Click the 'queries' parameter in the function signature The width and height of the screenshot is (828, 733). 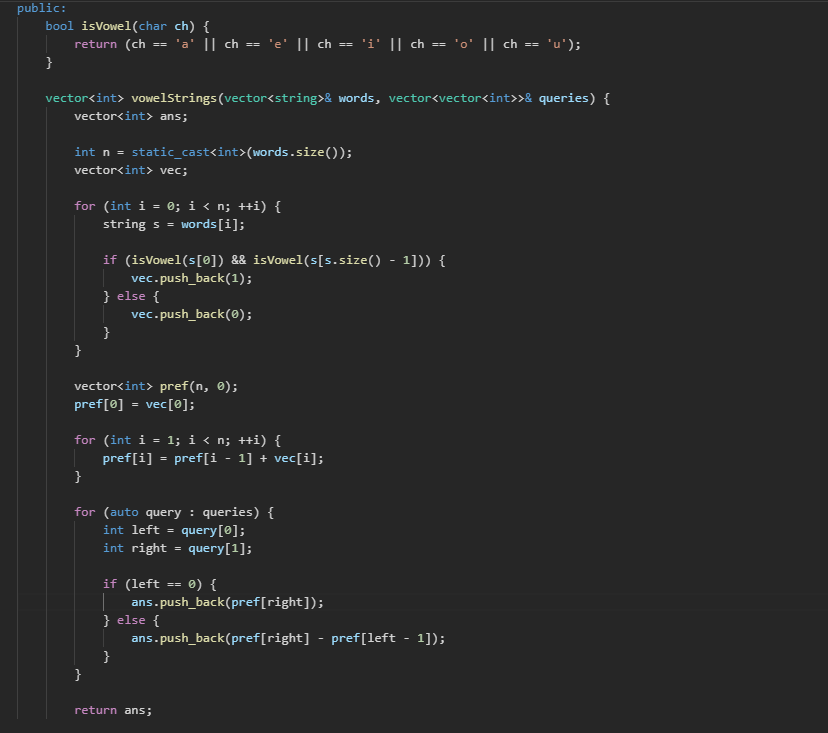tap(563, 98)
